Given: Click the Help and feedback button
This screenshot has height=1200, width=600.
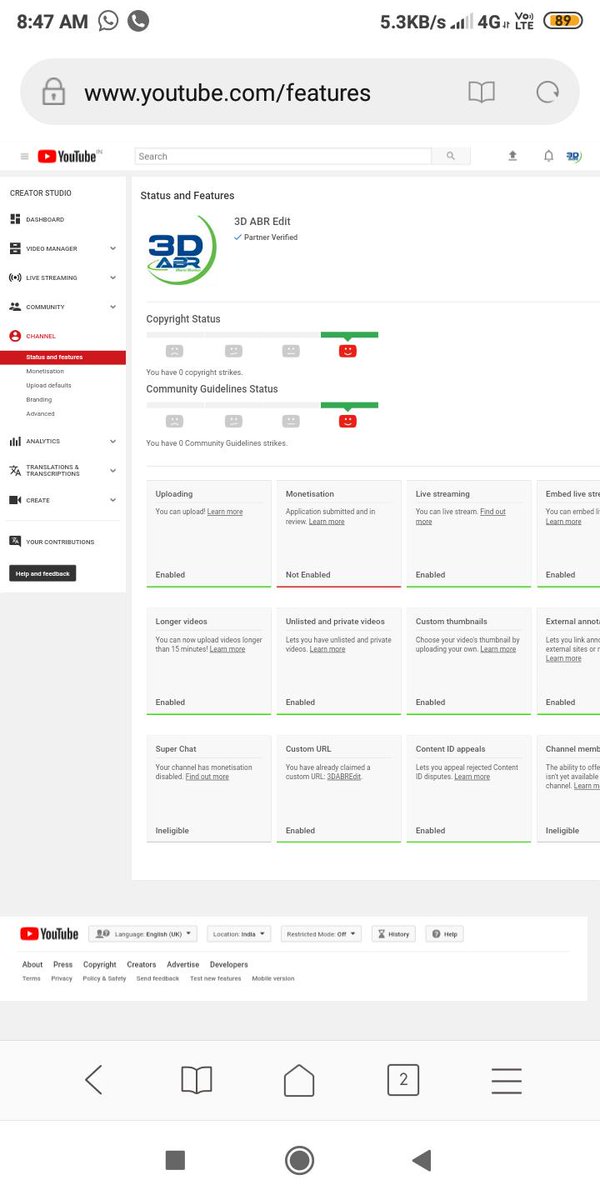Looking at the screenshot, I should (43, 574).
